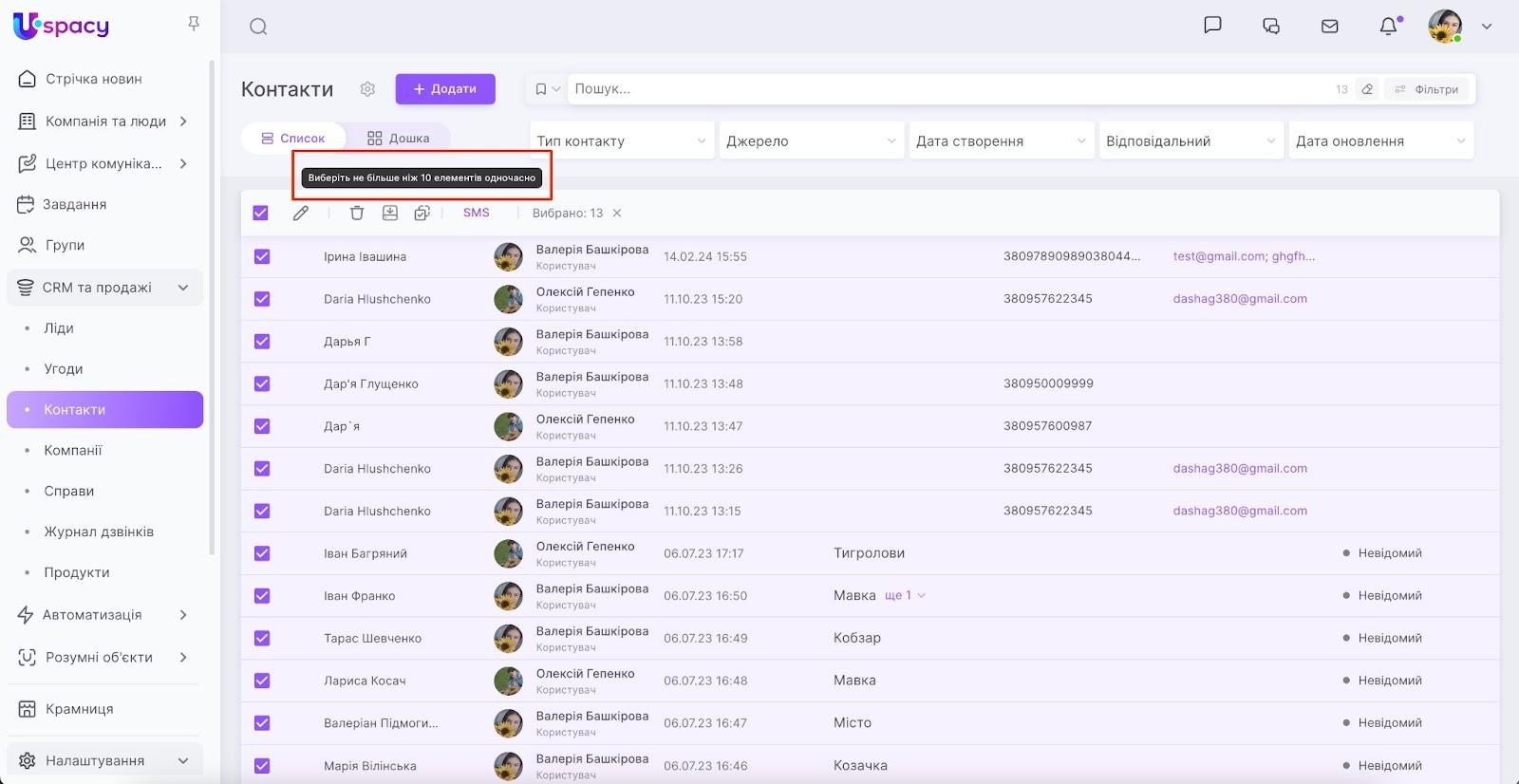Uncheck the select-all checkbox in header row

pos(261,214)
